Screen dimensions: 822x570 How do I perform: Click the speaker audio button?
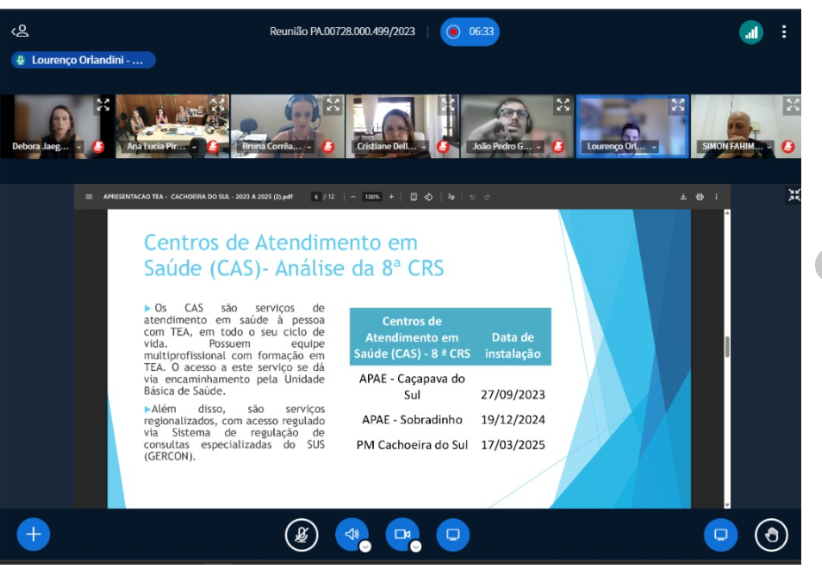(x=350, y=535)
